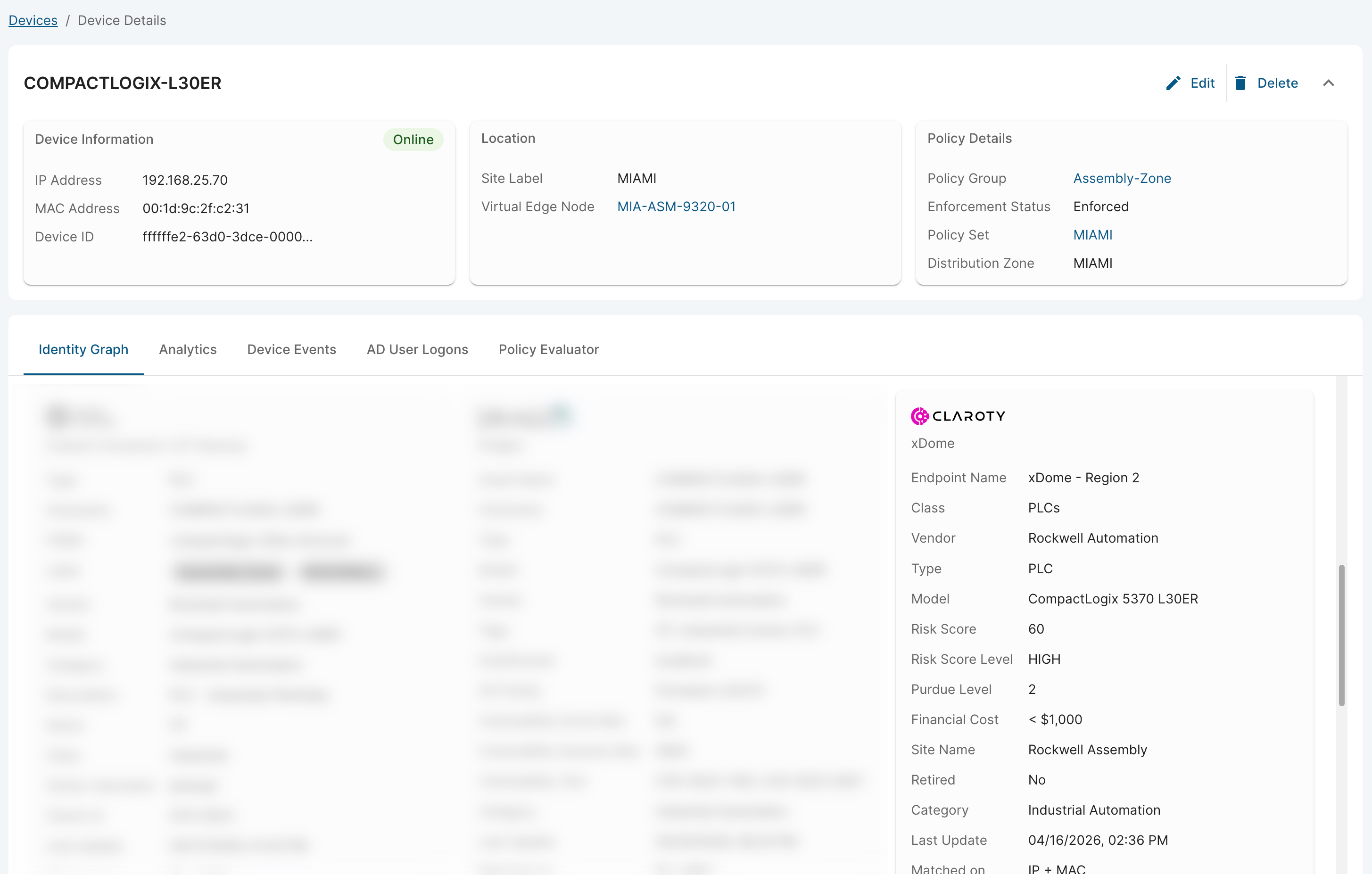Click the Device Details breadcrumb text
Image resolution: width=1372 pixels, height=875 pixels.
[122, 21]
